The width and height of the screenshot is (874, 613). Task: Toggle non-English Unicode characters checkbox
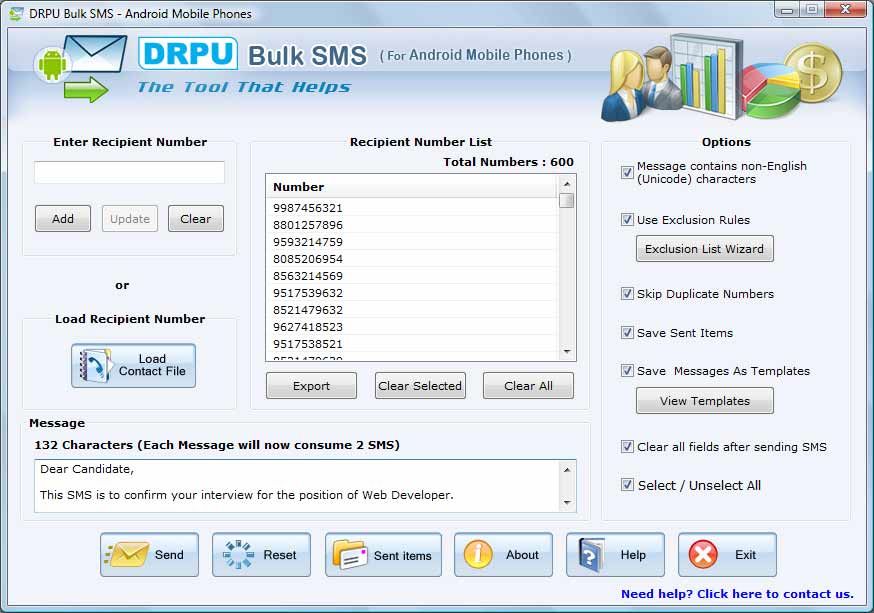point(627,172)
